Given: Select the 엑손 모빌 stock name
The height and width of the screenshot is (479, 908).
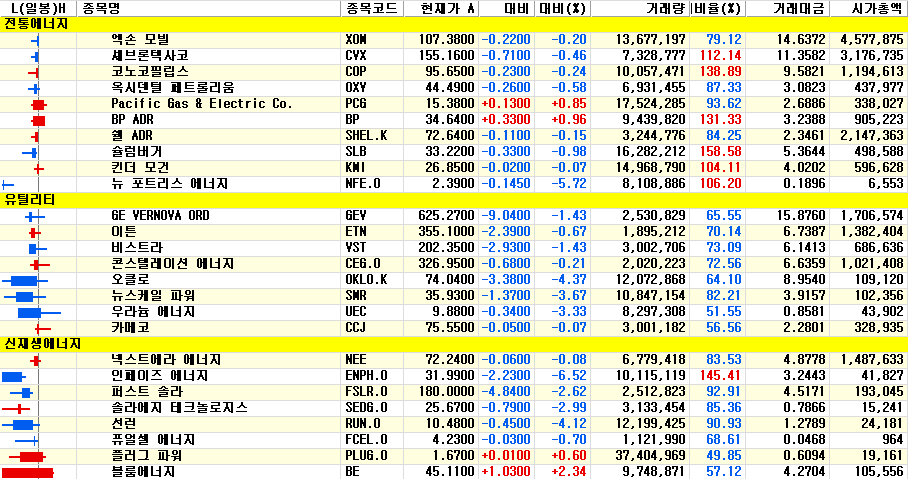Looking at the screenshot, I should pyautogui.click(x=140, y=39).
